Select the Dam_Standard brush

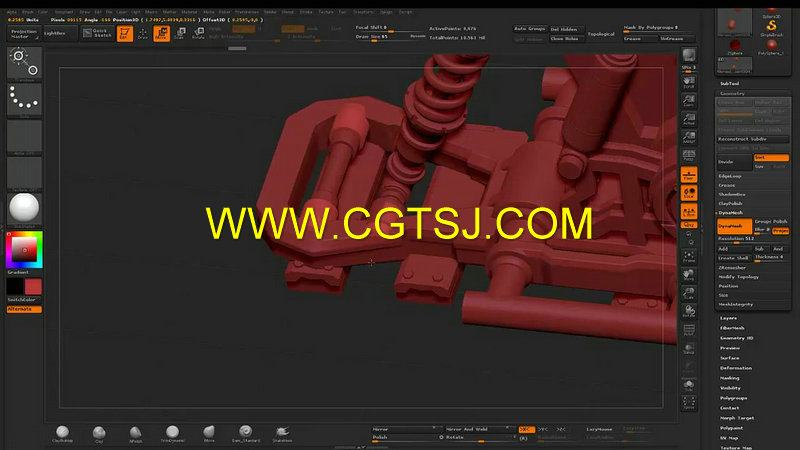coord(246,434)
